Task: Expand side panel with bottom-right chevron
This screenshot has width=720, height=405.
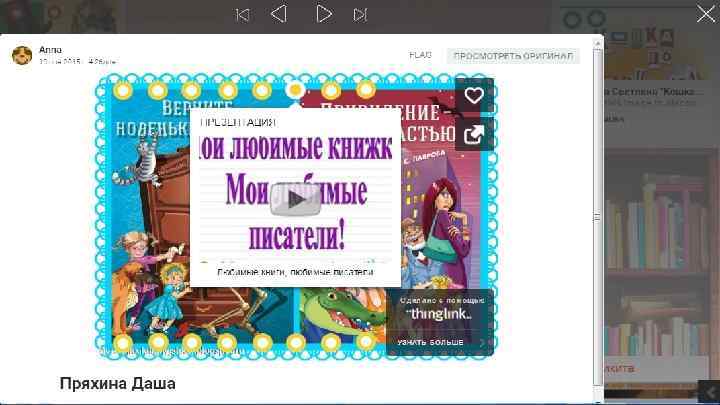Action: pos(709,392)
